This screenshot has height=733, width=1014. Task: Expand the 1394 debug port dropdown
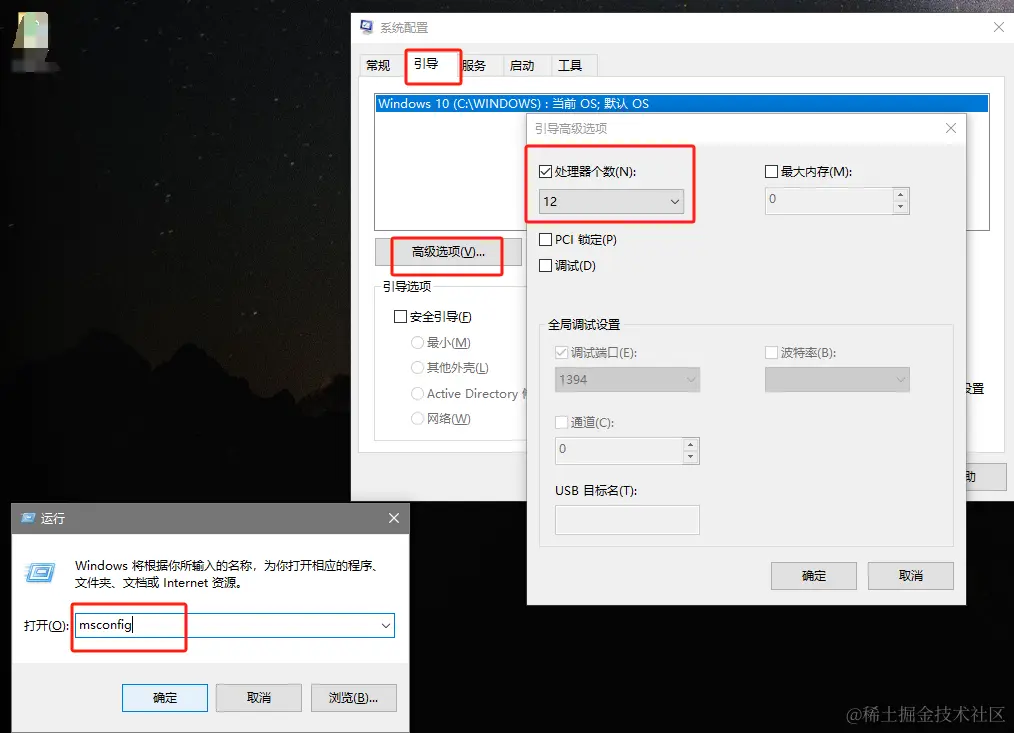tap(627, 380)
